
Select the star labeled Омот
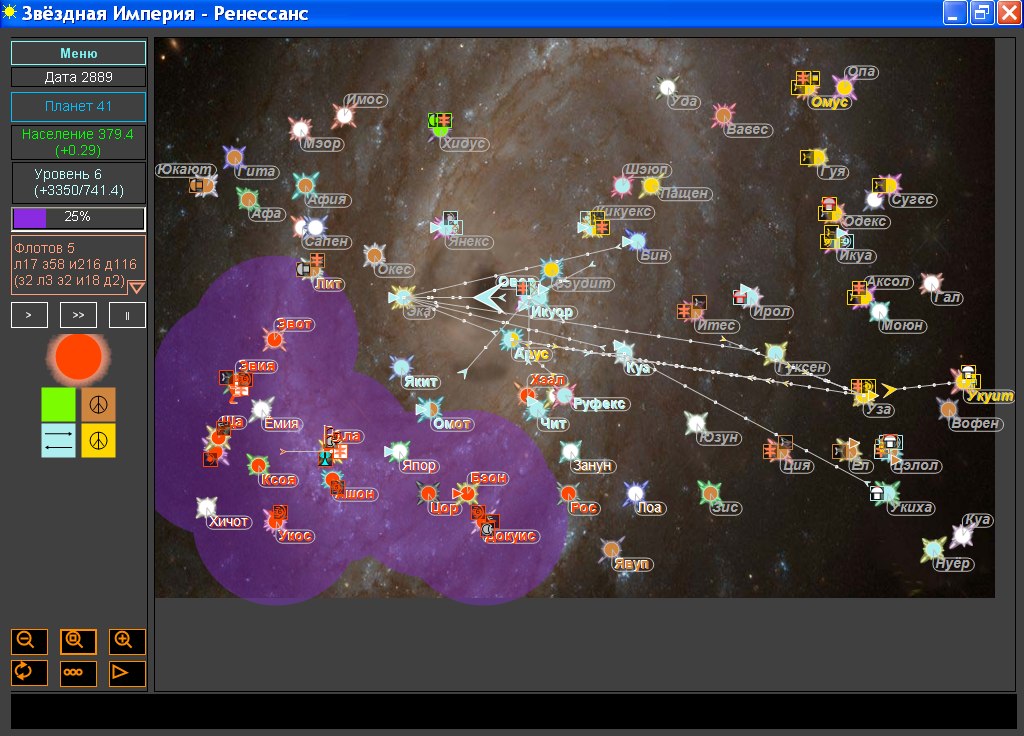(x=429, y=409)
